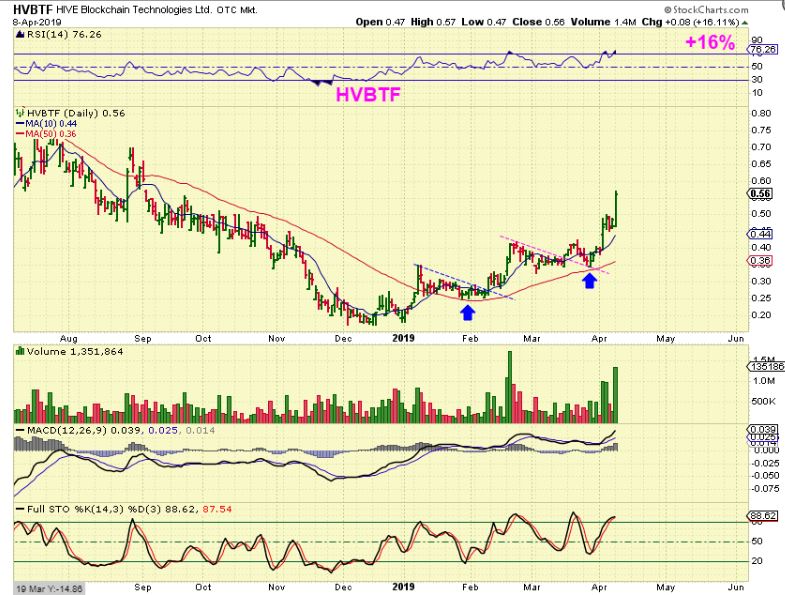This screenshot has width=785, height=595.
Task: Click the RSI legend marker icon
Action: tap(20, 34)
